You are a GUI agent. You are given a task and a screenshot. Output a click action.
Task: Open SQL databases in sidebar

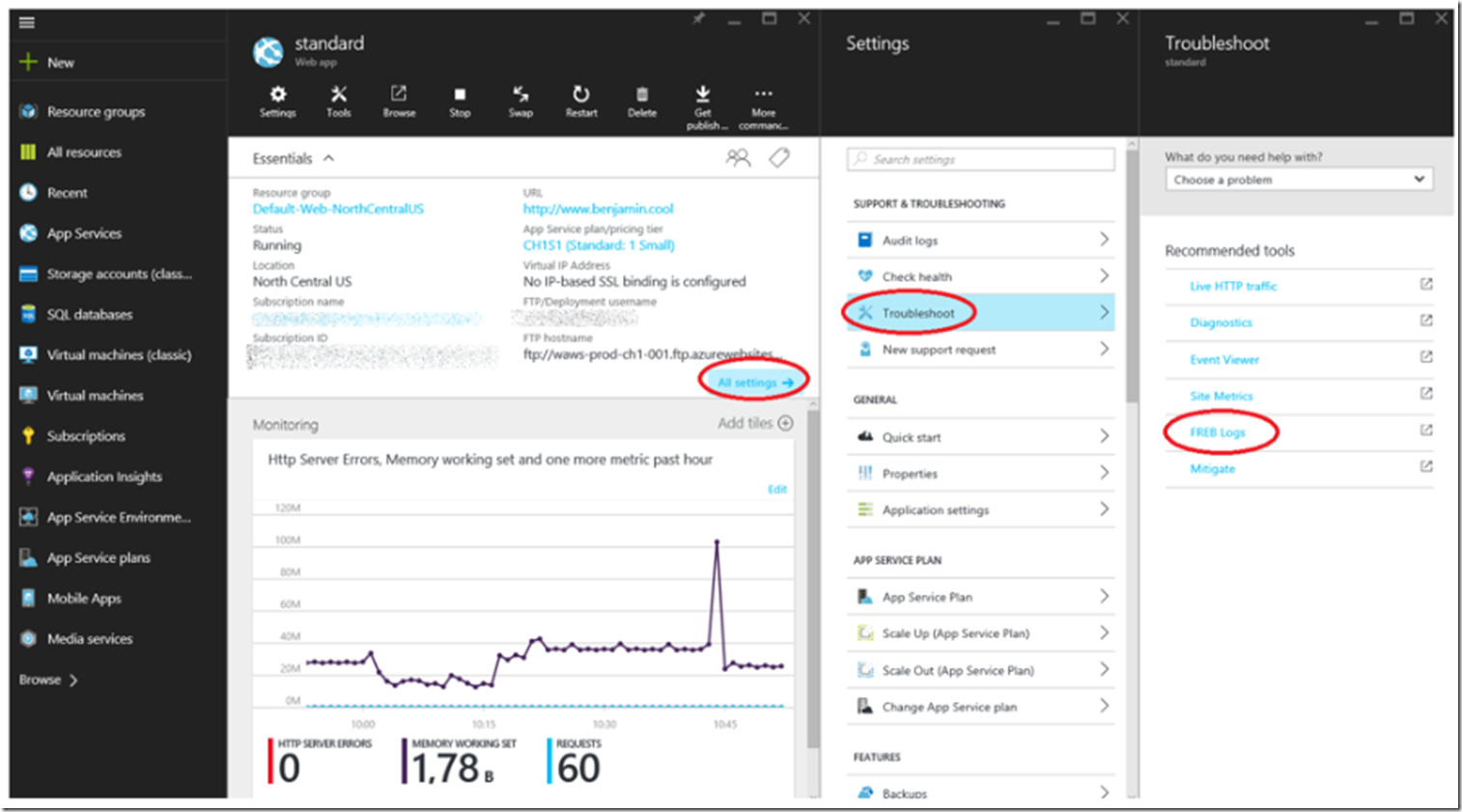pyautogui.click(x=90, y=315)
